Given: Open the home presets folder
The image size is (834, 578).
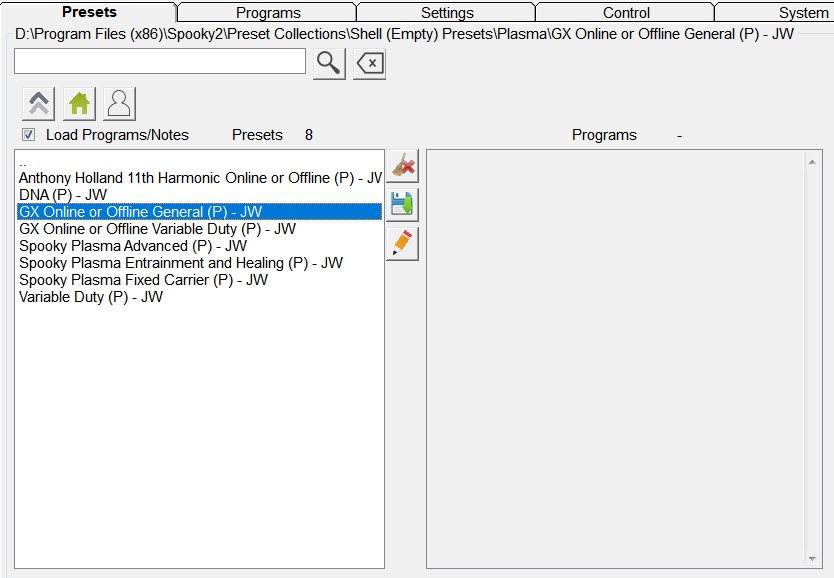Looking at the screenshot, I should [79, 104].
